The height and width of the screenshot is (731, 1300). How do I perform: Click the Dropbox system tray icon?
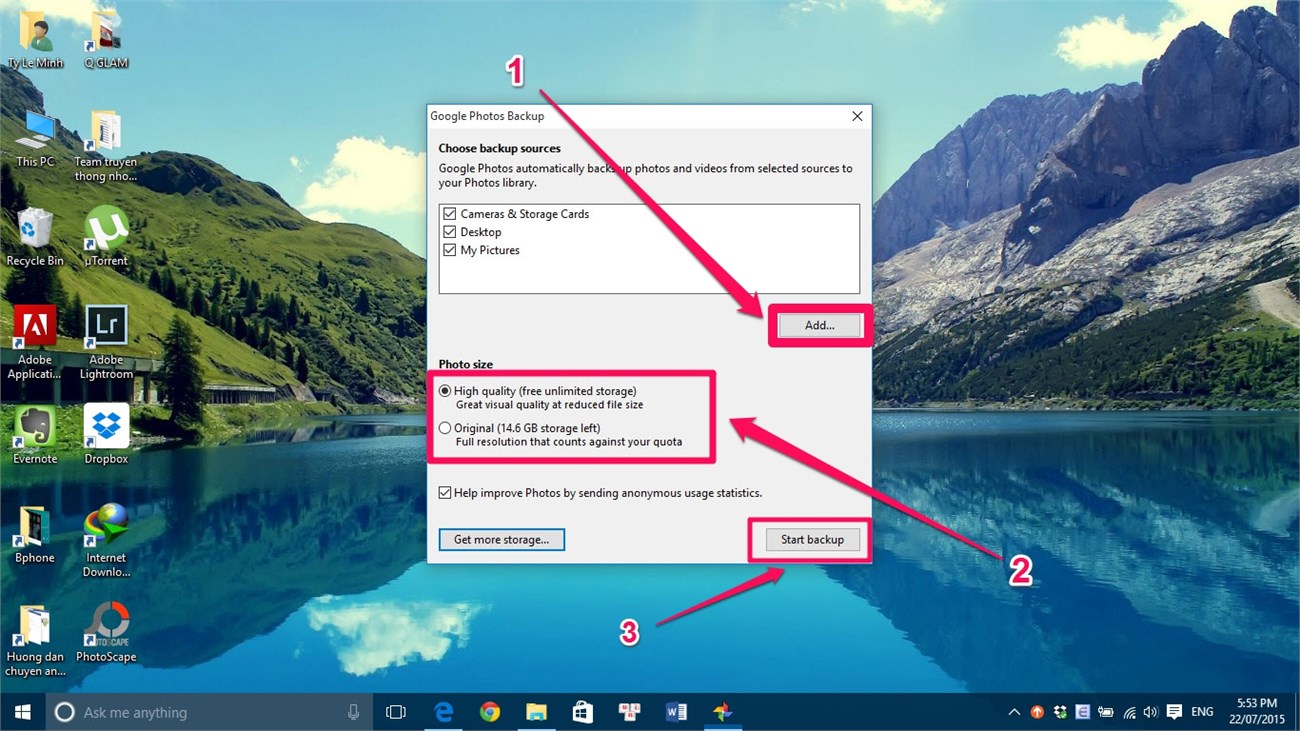pos(1060,712)
